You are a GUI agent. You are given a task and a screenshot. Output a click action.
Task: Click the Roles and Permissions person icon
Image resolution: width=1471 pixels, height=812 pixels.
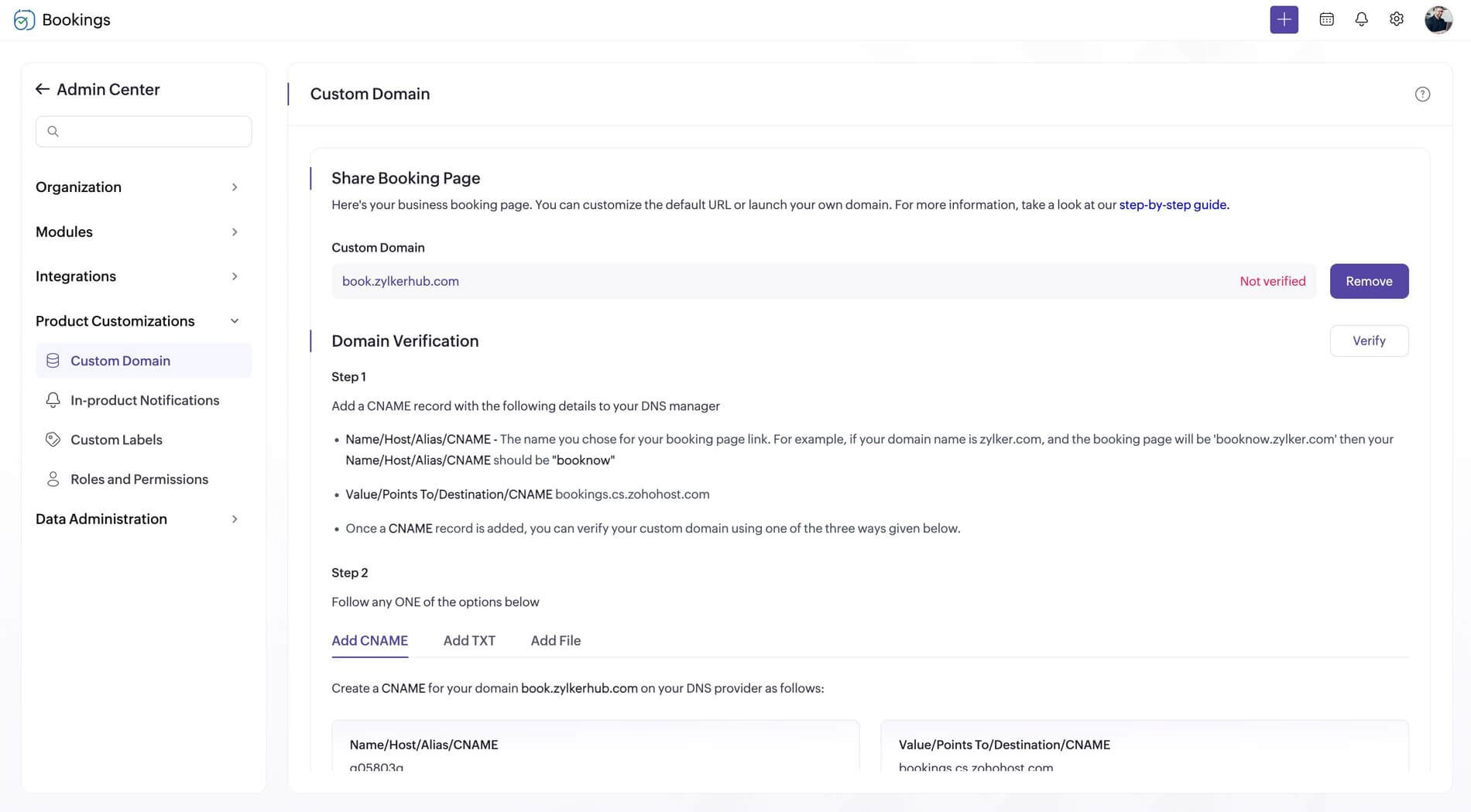pos(53,479)
